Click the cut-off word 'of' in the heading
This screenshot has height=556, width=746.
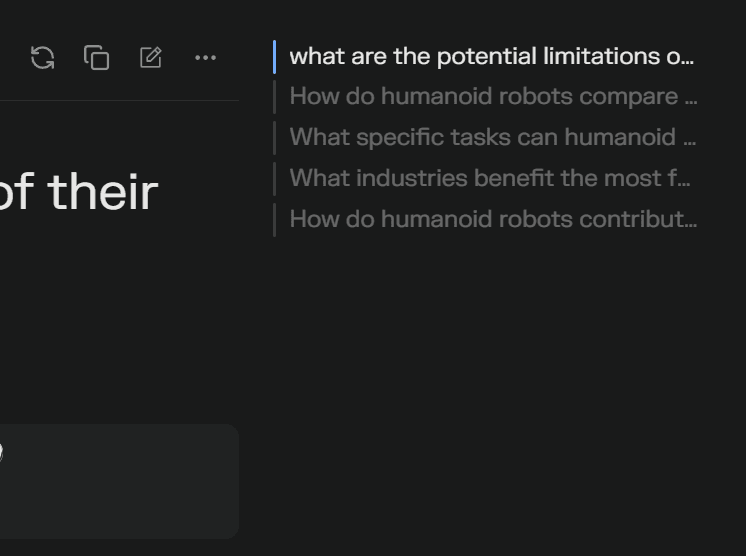click(12, 192)
